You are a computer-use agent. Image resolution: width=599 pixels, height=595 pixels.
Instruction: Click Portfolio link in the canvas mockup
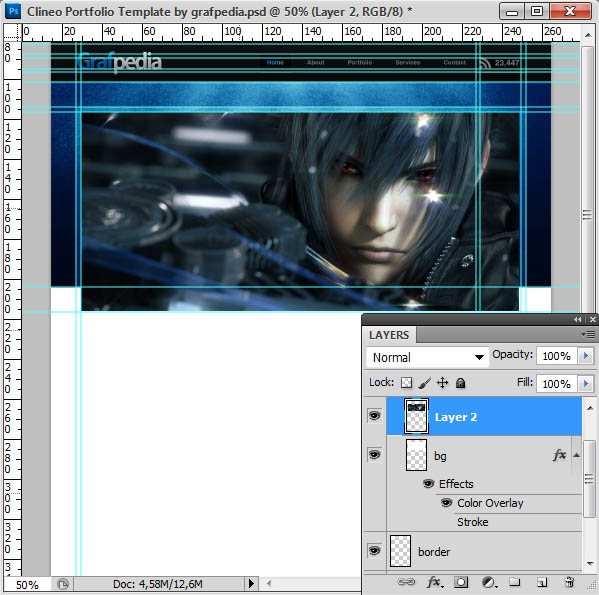point(359,62)
